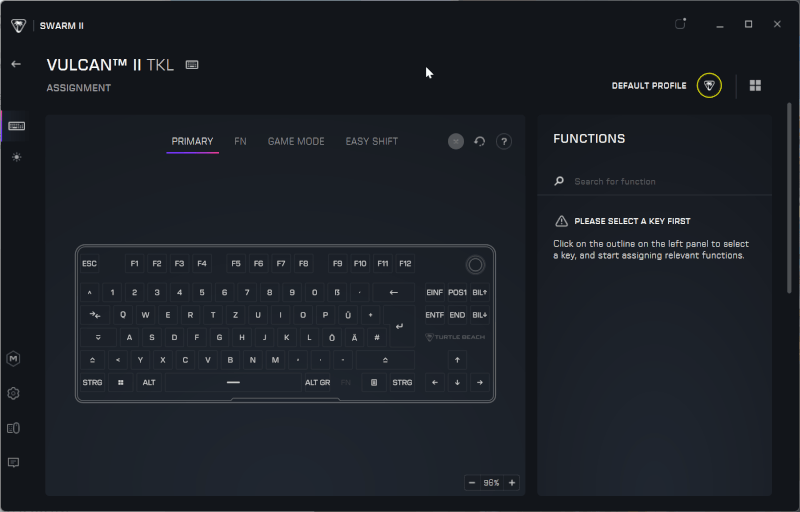Click the right panel scrollbar
The width and height of the screenshot is (800, 512).
click(789, 198)
